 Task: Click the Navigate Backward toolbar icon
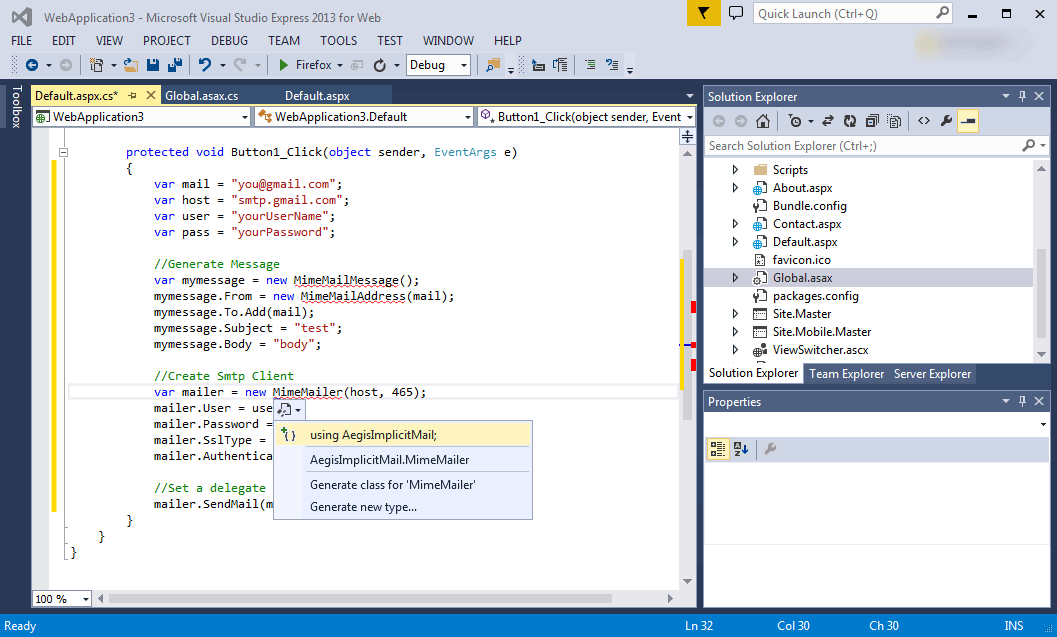(x=32, y=65)
